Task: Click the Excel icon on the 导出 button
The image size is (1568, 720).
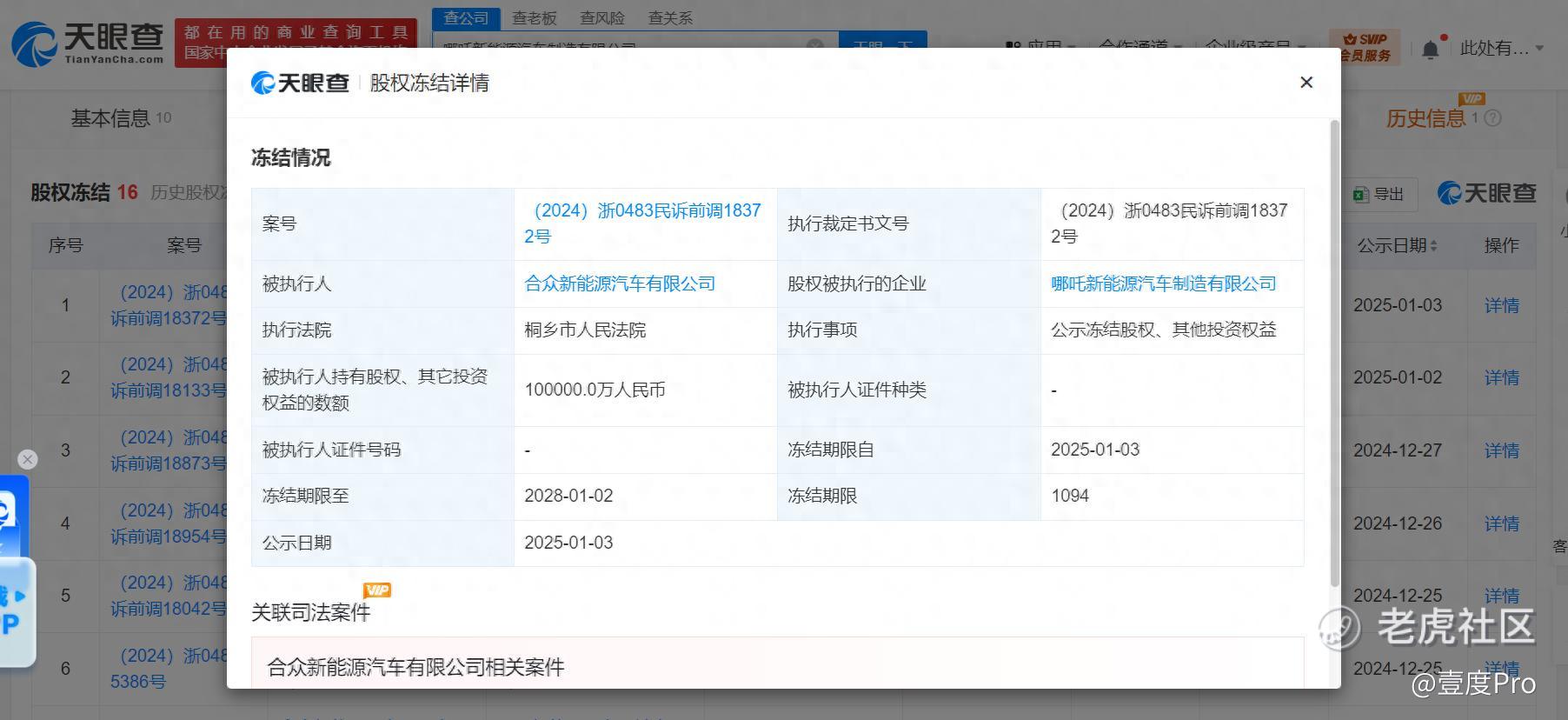Action: [1361, 195]
